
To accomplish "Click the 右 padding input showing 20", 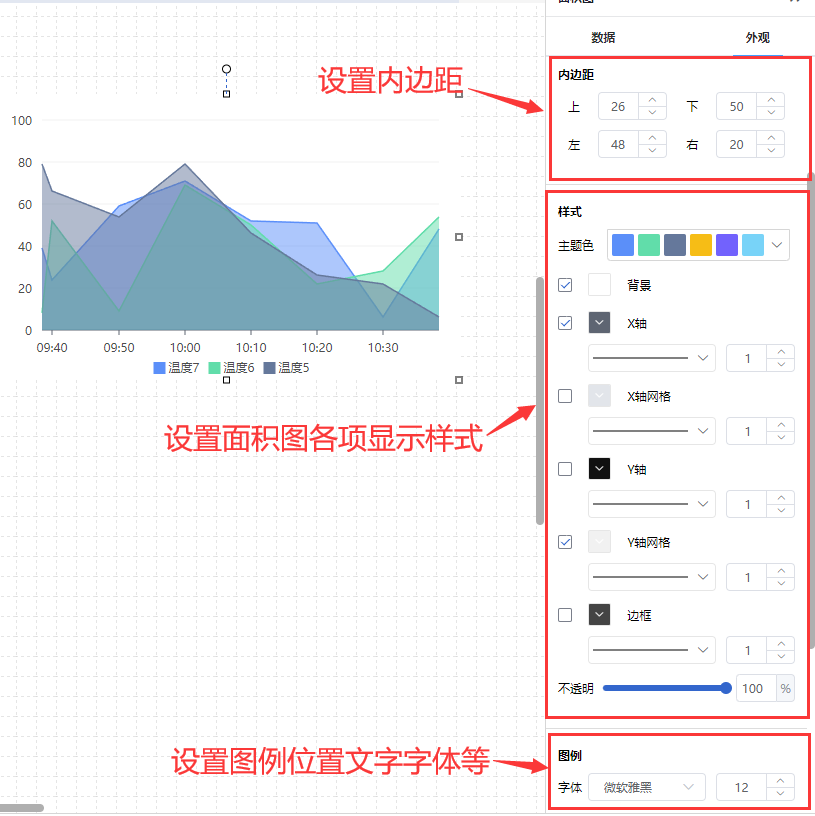I will click(x=736, y=144).
